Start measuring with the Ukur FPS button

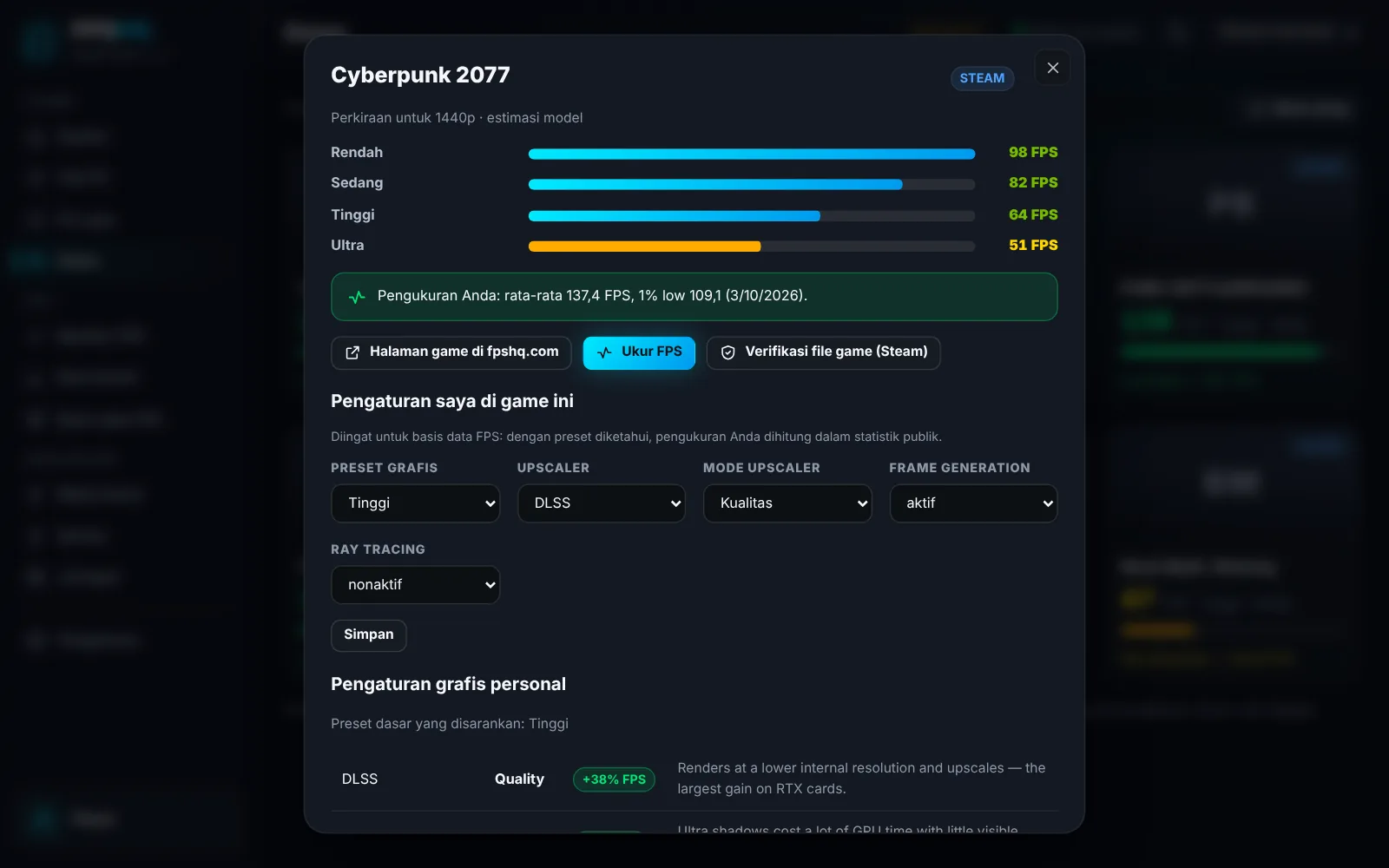(x=639, y=352)
